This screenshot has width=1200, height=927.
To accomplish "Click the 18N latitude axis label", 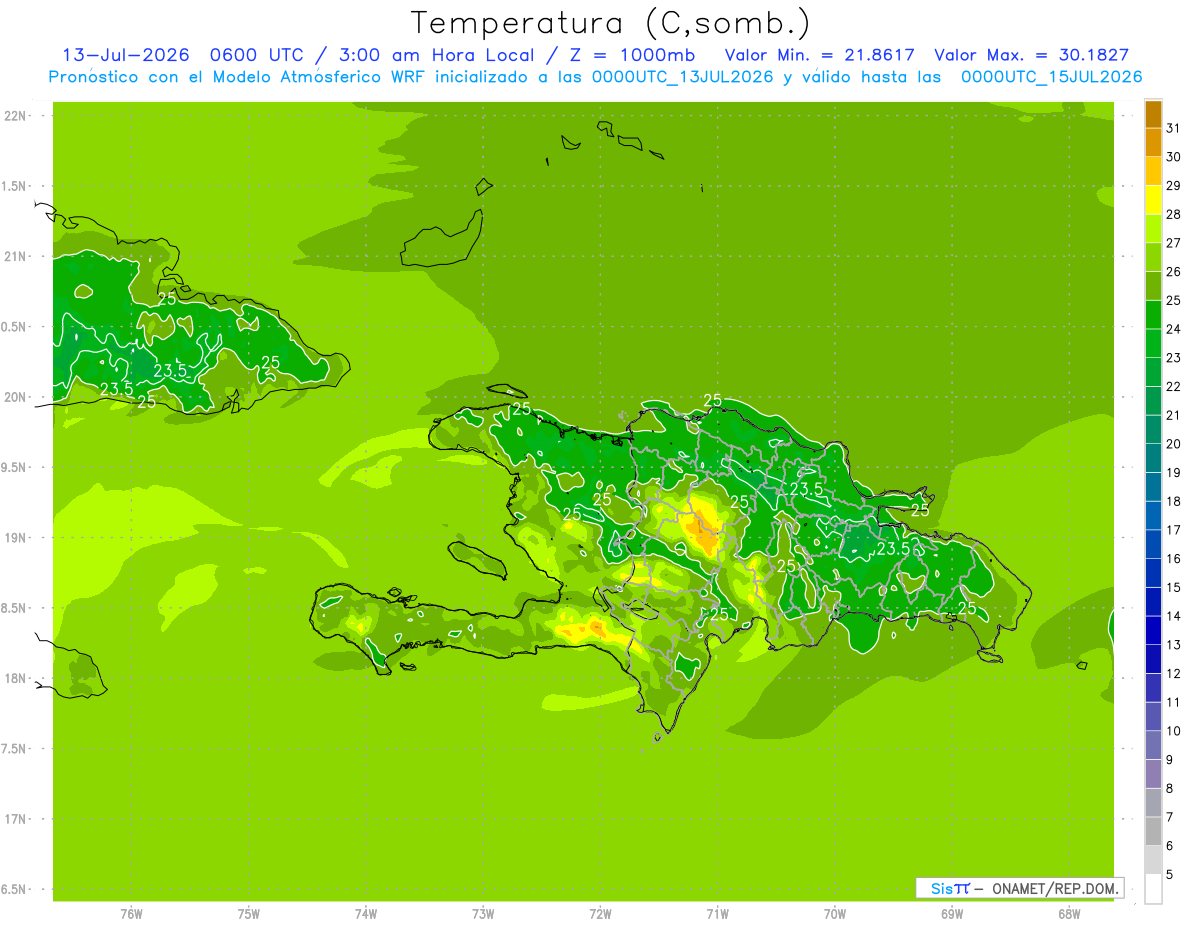I will [x=14, y=678].
